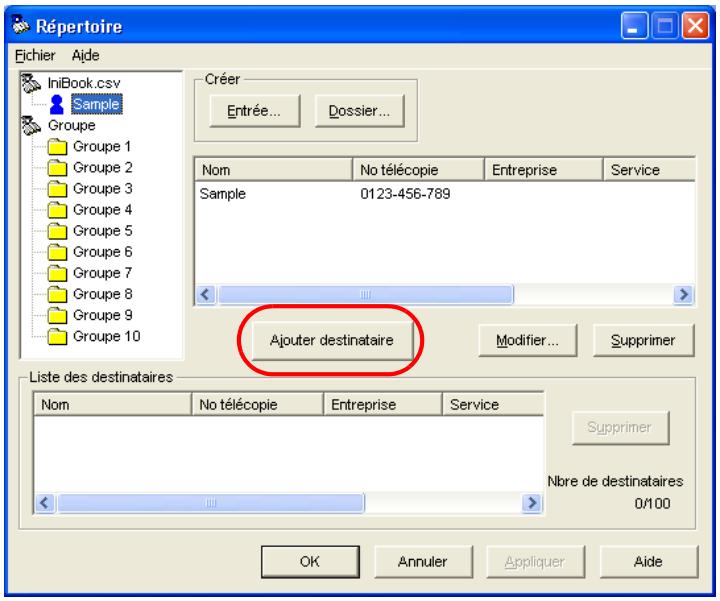Screen dimensions: 720x601
Task: Click the fax number 0123-456-789
Action: (405, 194)
